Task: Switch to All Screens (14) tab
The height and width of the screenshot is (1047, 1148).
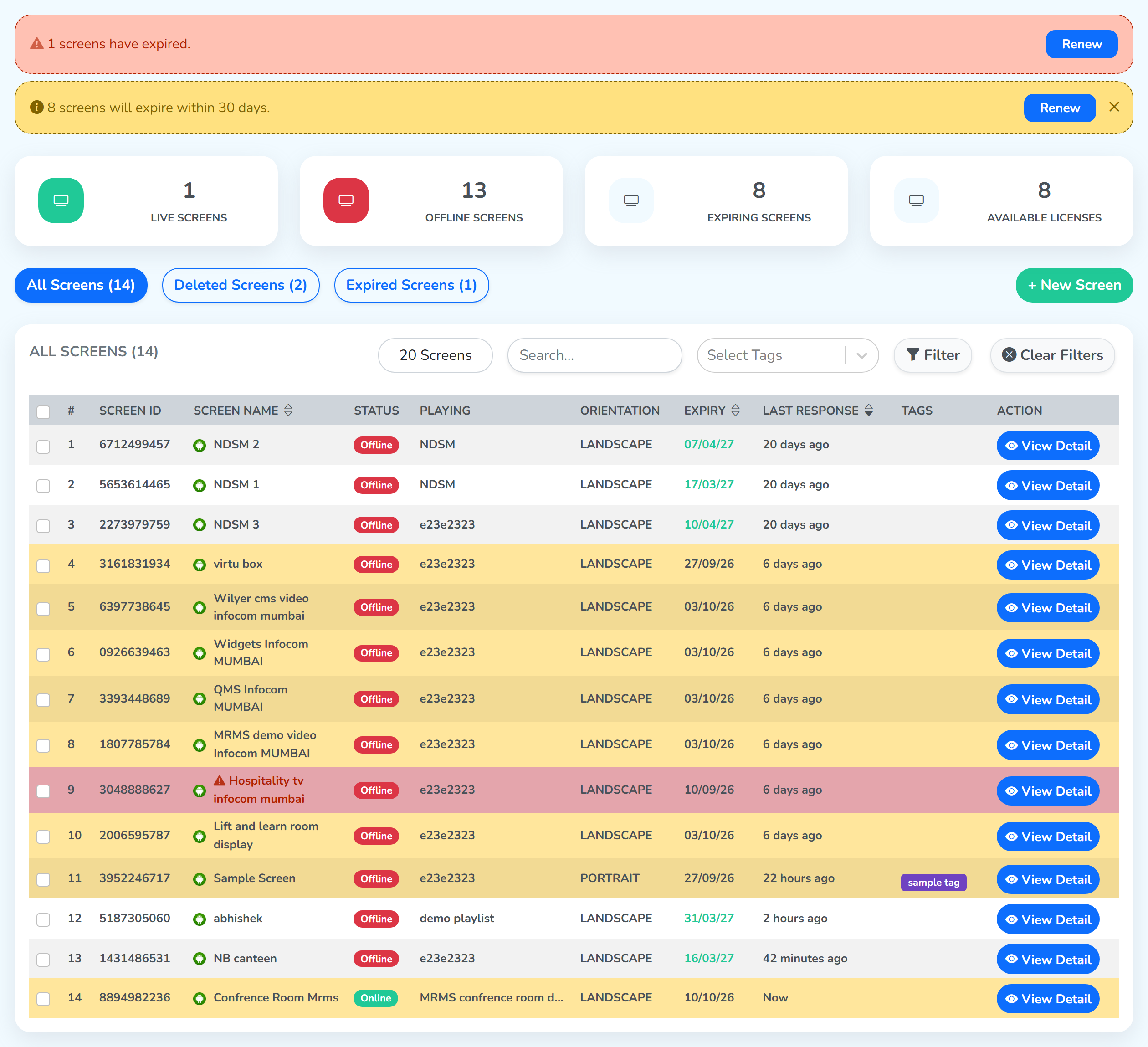Action: click(81, 285)
